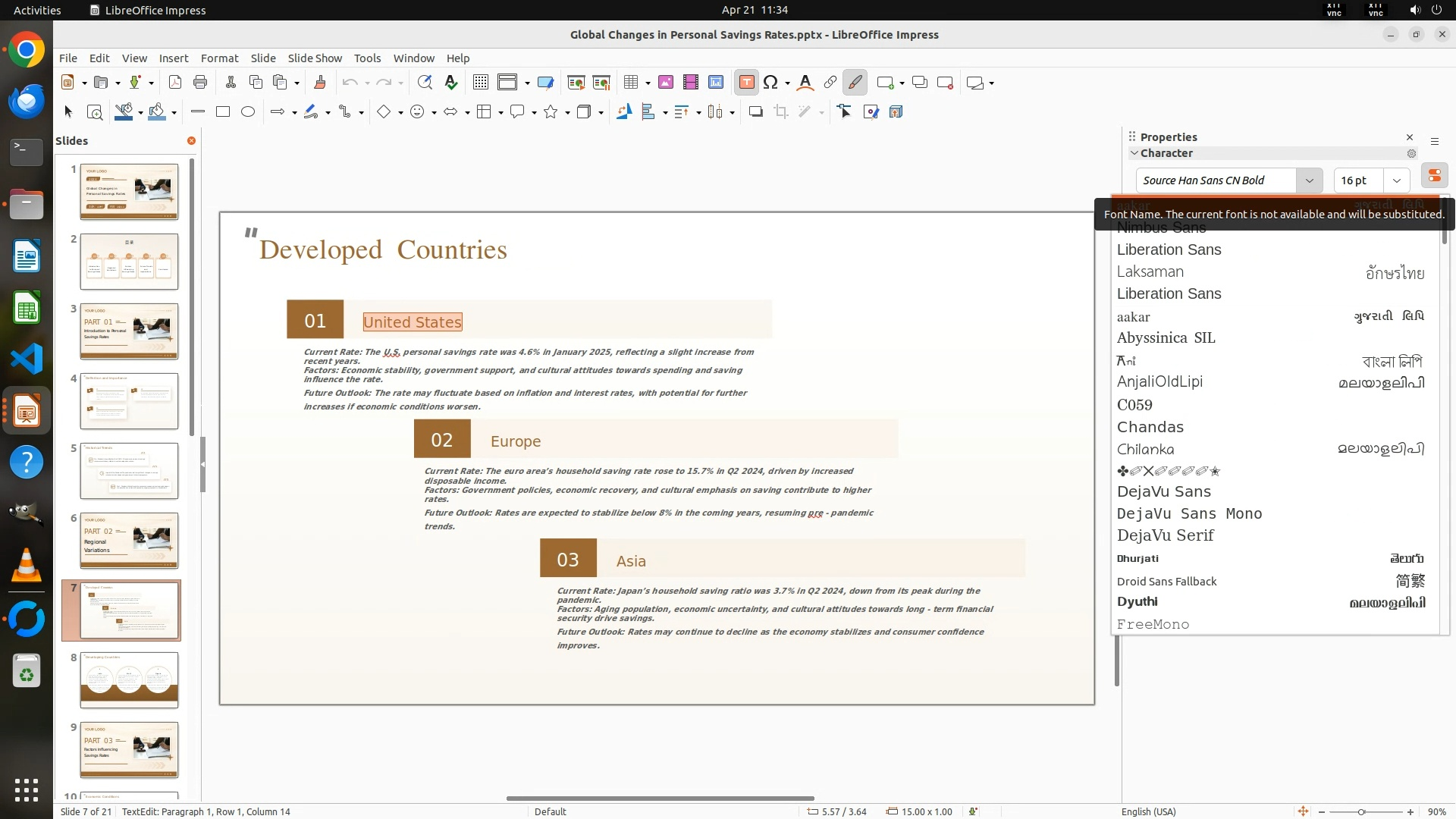The image size is (1456, 819).
Task: Click the Export as PDF icon
Action: click(175, 83)
